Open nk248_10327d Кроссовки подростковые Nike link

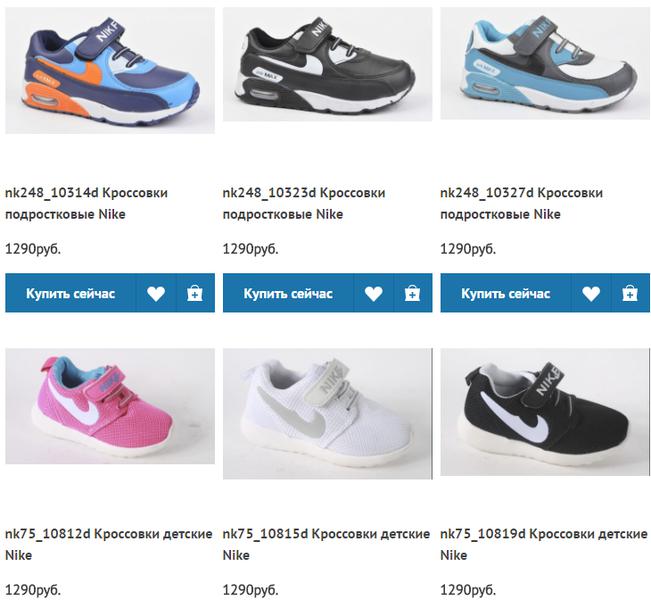tap(521, 203)
